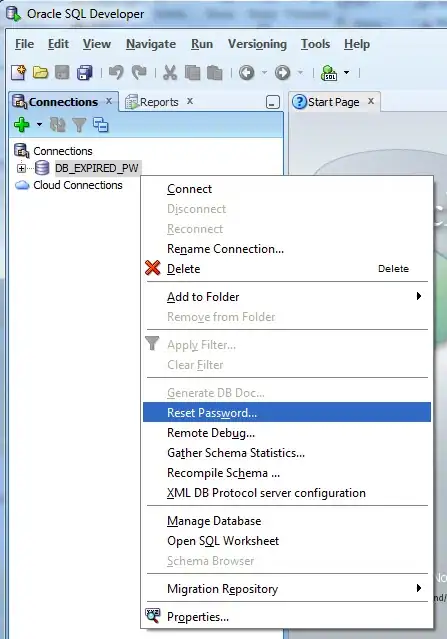Open the Edit menu
This screenshot has height=639, width=447.
click(x=58, y=44)
